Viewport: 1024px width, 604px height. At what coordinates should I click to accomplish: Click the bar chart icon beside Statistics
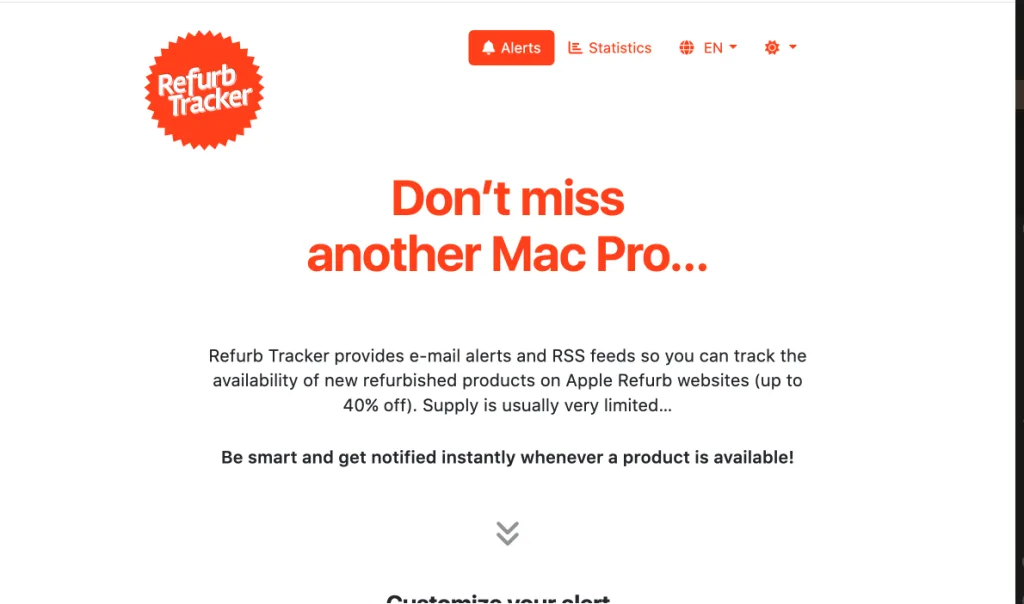coord(575,48)
